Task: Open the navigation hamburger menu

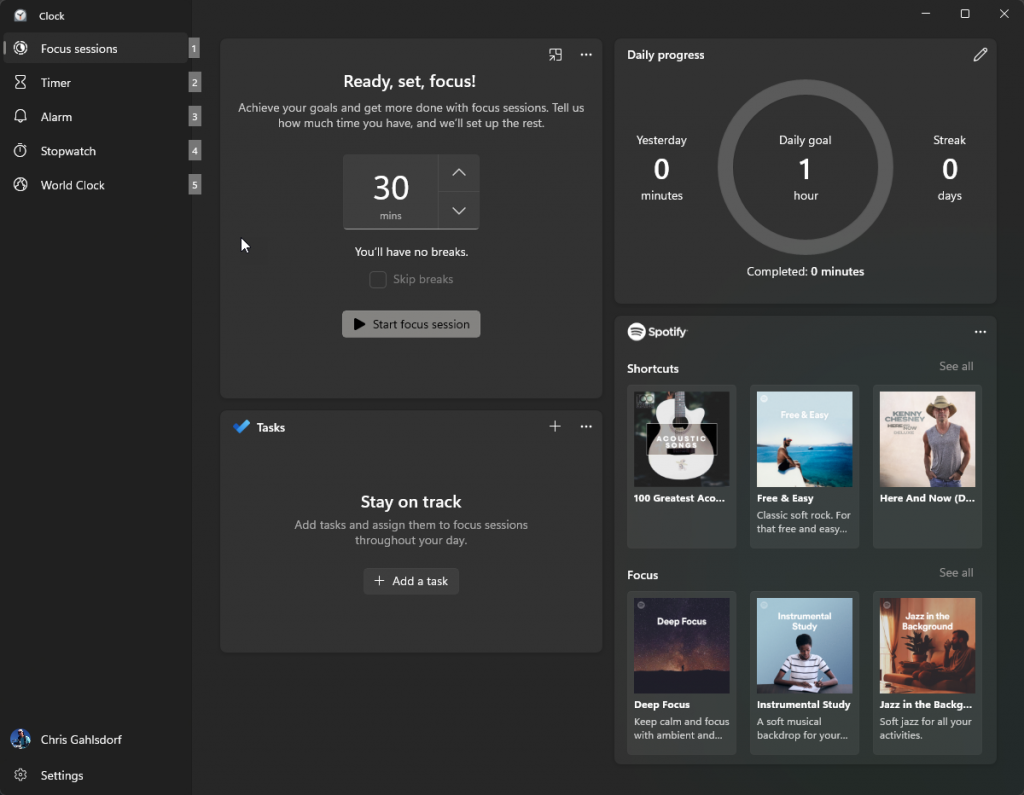Action: (20, 15)
